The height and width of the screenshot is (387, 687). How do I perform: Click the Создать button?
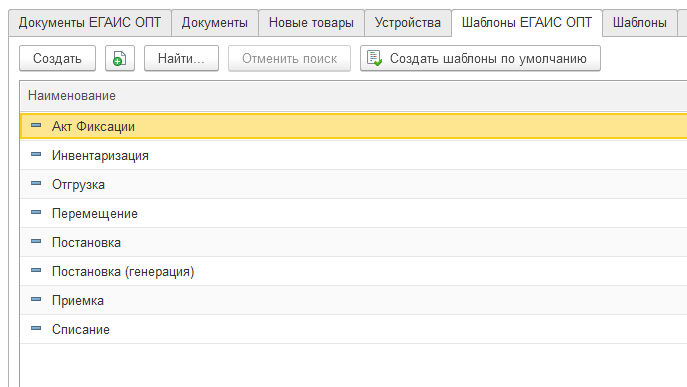(x=57, y=58)
